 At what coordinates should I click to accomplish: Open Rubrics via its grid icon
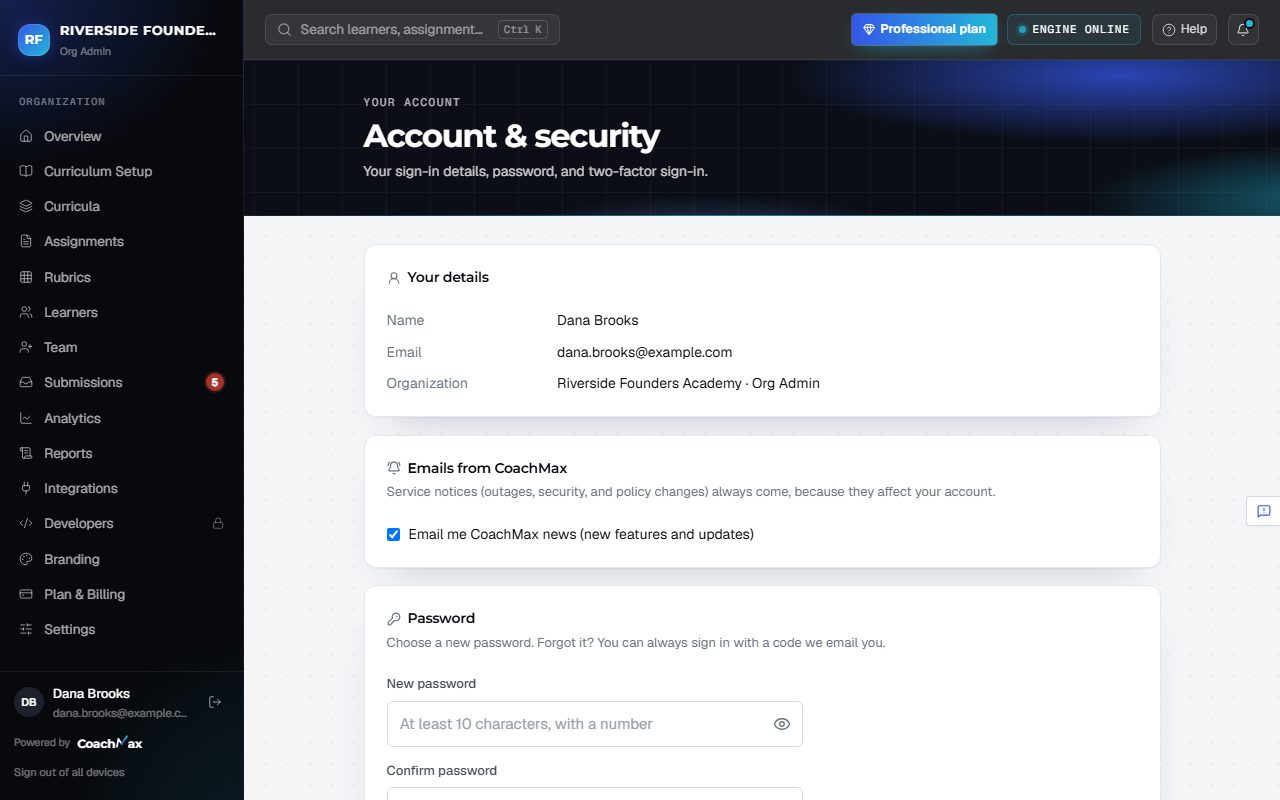coord(26,277)
